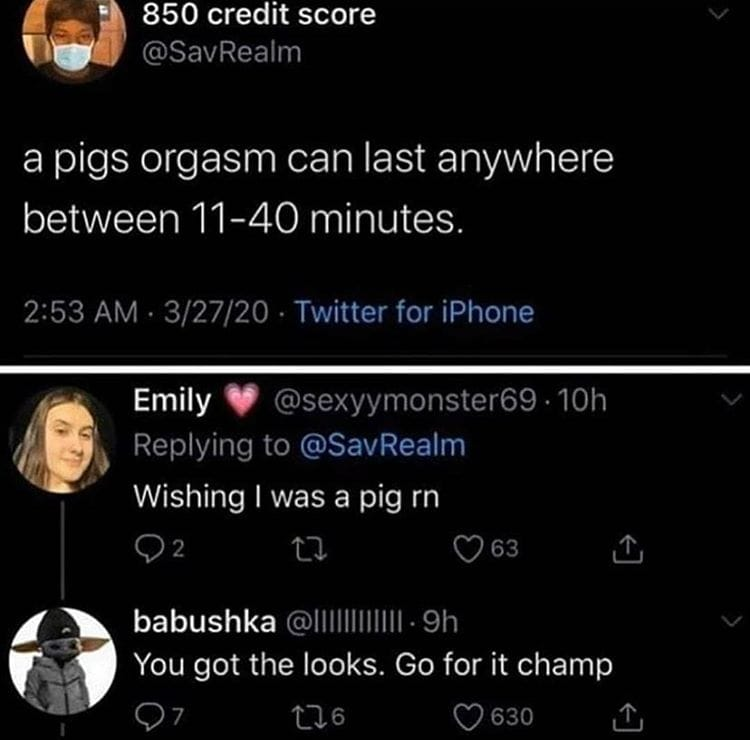Click the 2:53 AM tweet timestamp
This screenshot has height=740, width=750.
point(76,312)
